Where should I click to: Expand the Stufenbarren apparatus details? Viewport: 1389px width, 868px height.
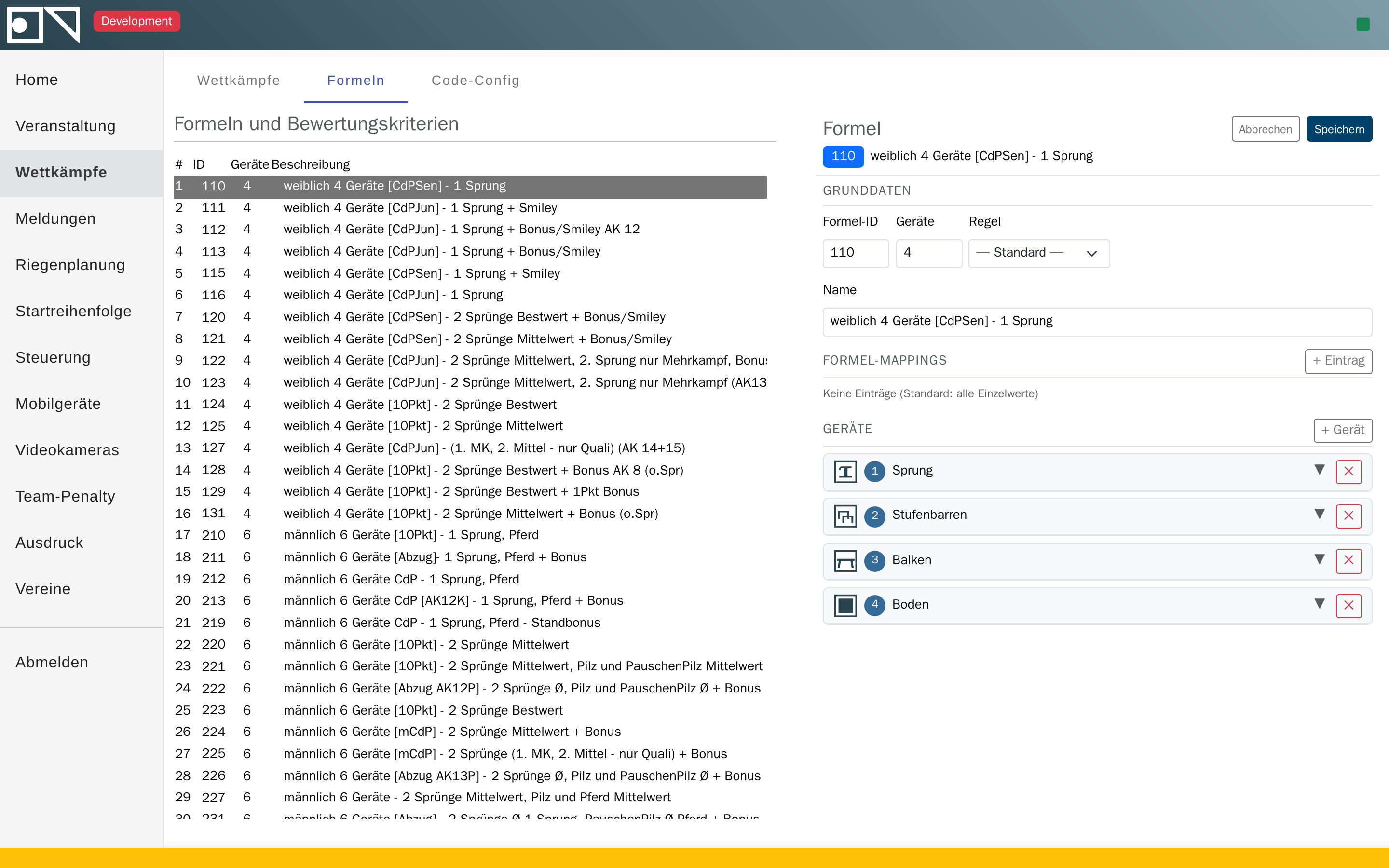coord(1319,515)
